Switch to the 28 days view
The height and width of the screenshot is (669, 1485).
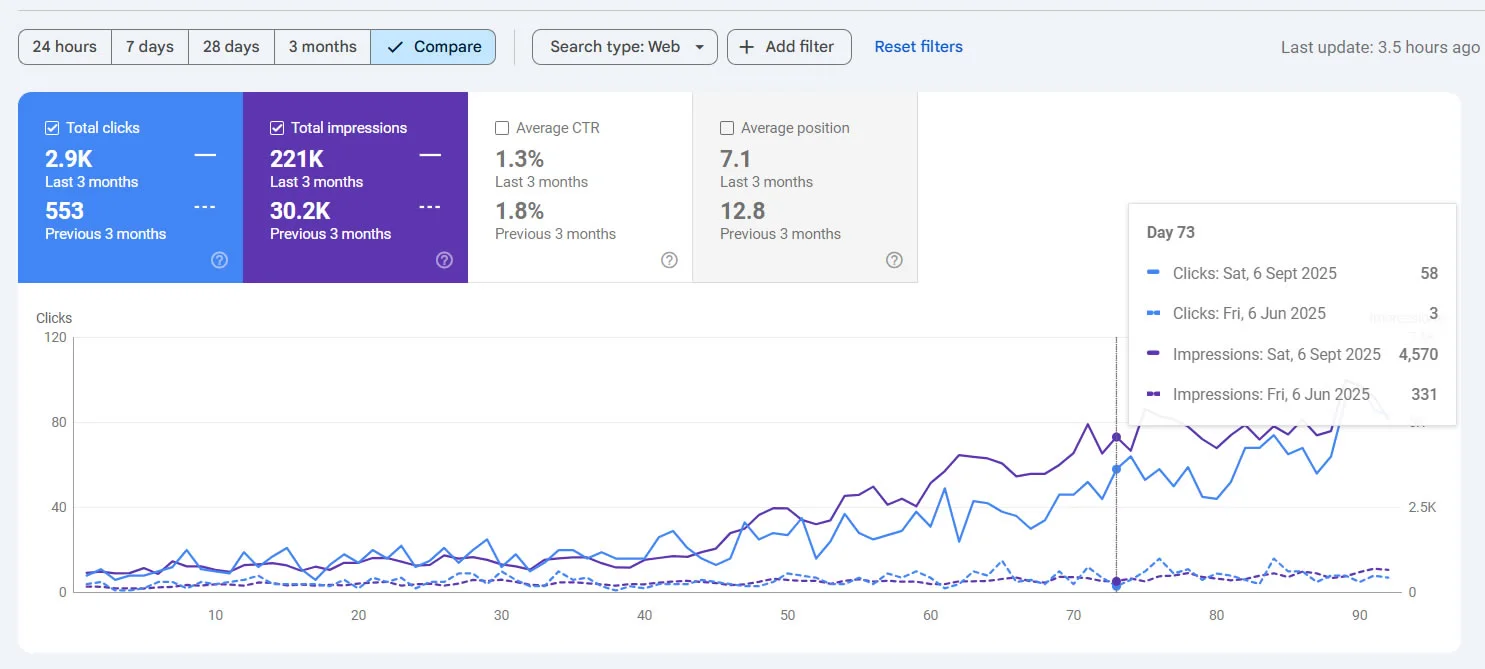coord(231,46)
